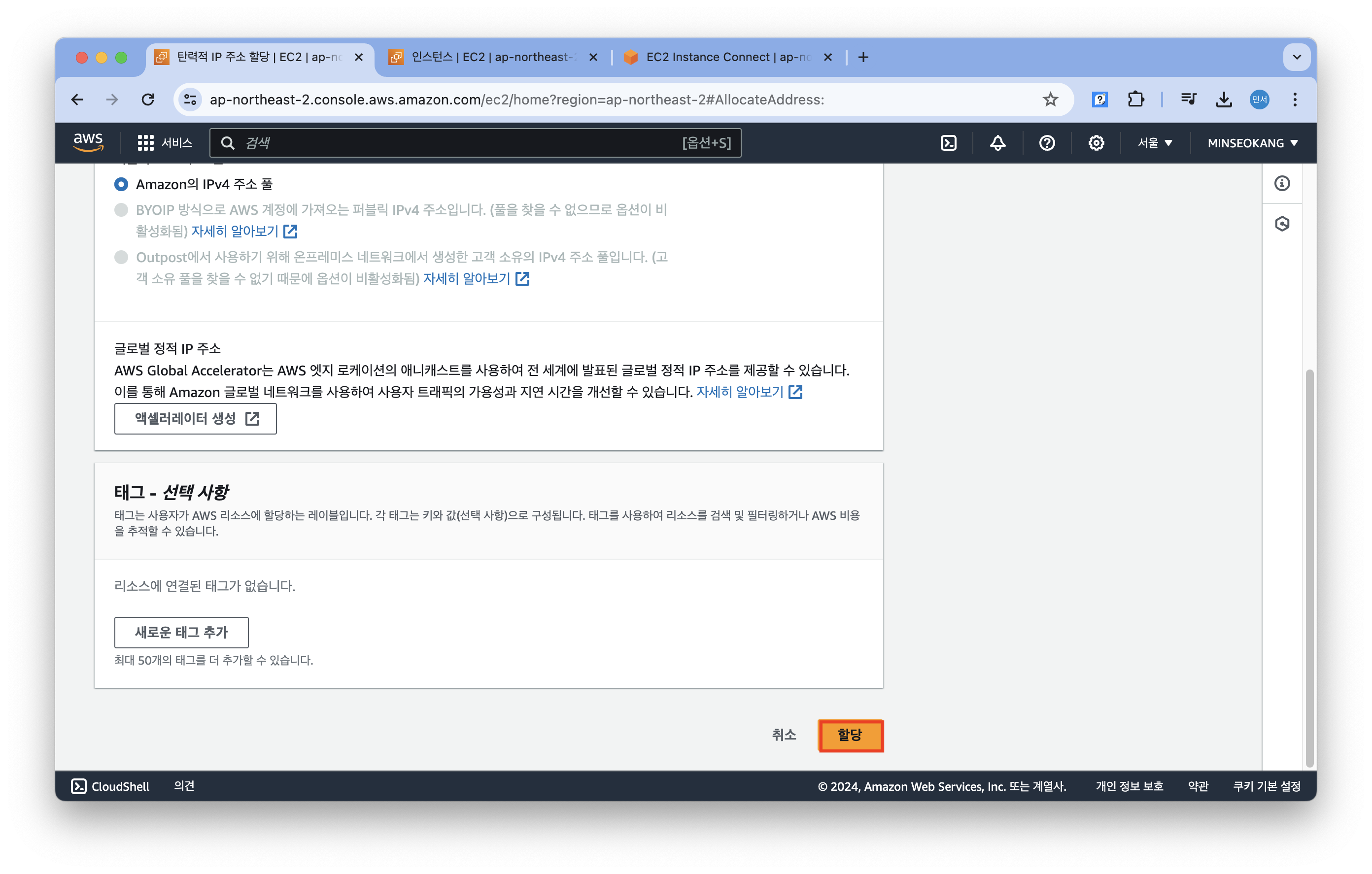Viewport: 1372px width, 874px height.
Task: Open the AWS services grid menu
Action: [x=146, y=143]
